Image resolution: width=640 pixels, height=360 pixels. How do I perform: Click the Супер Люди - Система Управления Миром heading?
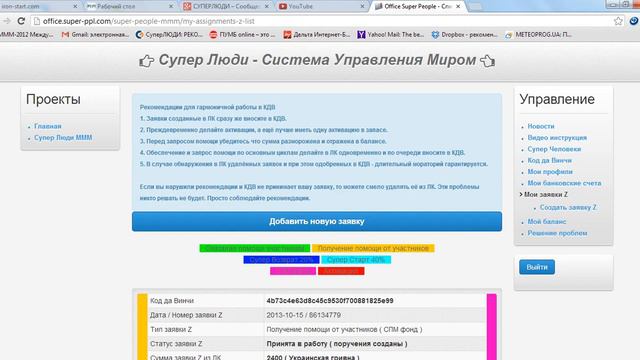317,60
